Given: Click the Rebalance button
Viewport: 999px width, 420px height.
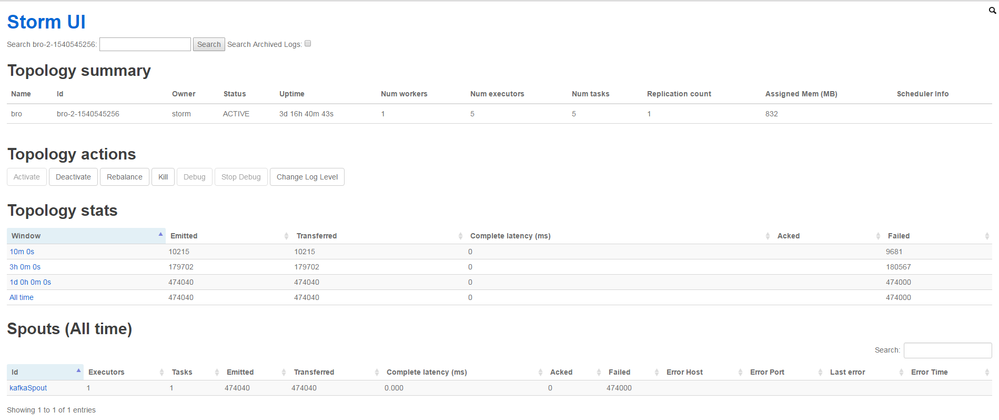Looking at the screenshot, I should coord(124,177).
